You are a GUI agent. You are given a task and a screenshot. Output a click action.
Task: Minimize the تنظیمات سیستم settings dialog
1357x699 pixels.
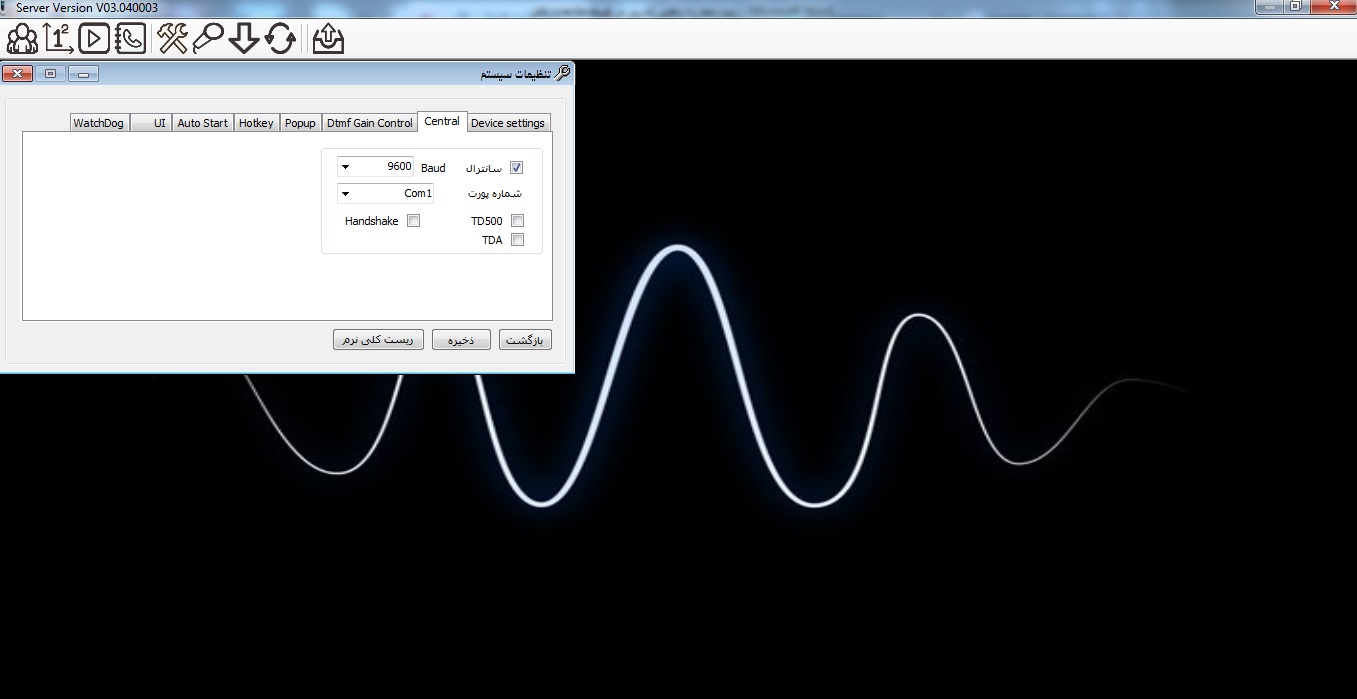(x=83, y=74)
